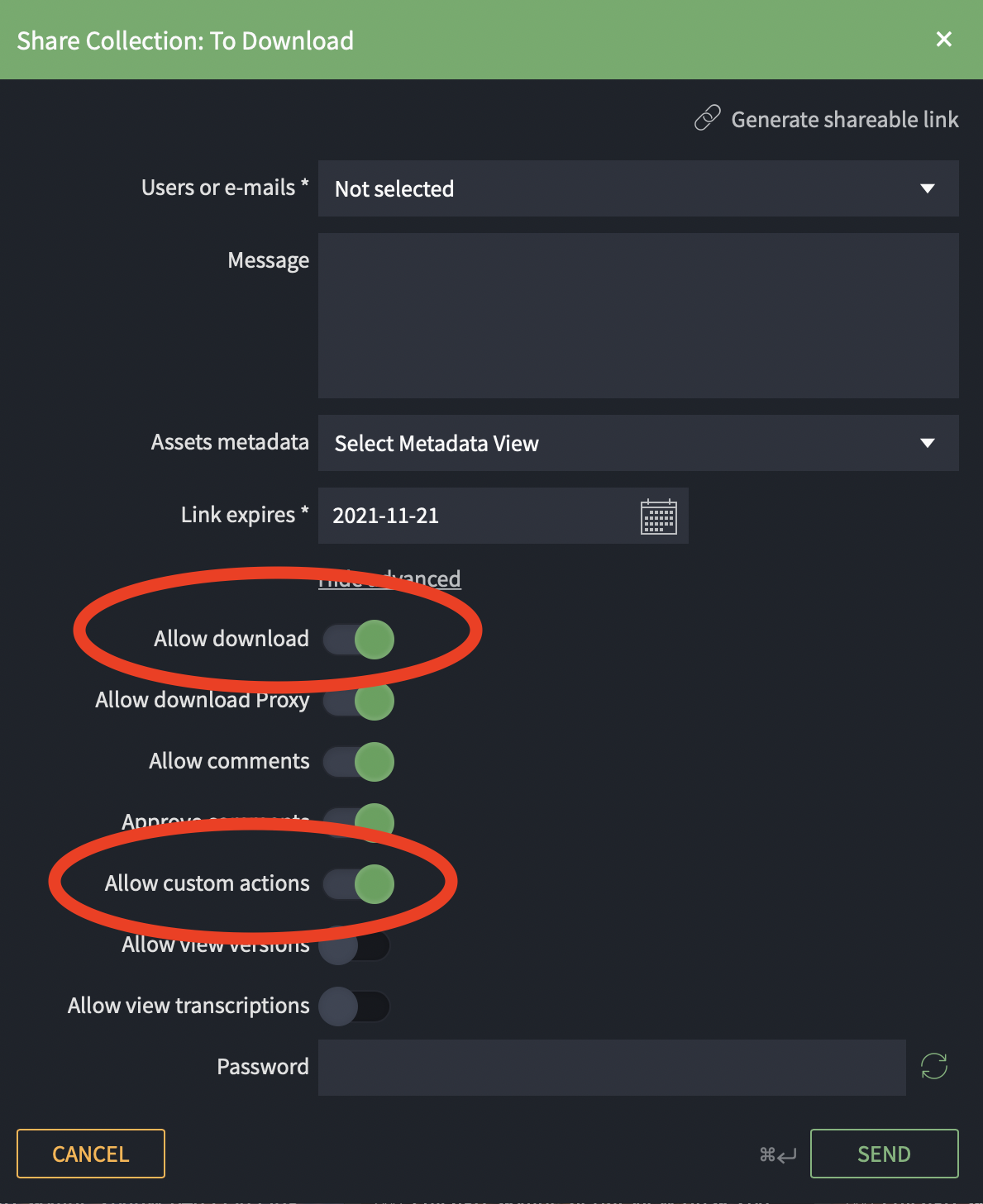This screenshot has height=1204, width=983.
Task: Open the calendar date picker icon
Action: click(x=659, y=516)
